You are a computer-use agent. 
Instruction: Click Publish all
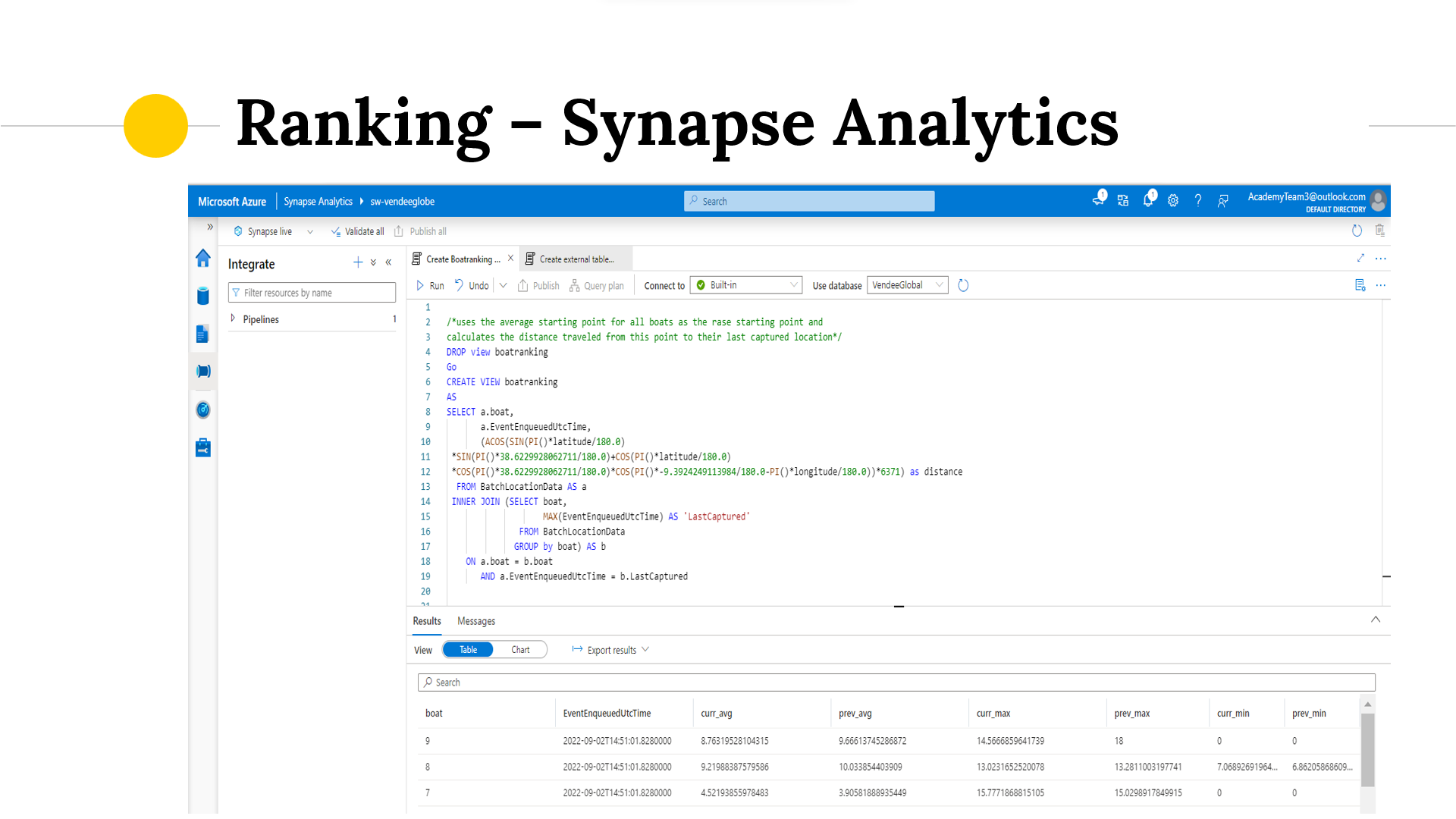coord(420,231)
